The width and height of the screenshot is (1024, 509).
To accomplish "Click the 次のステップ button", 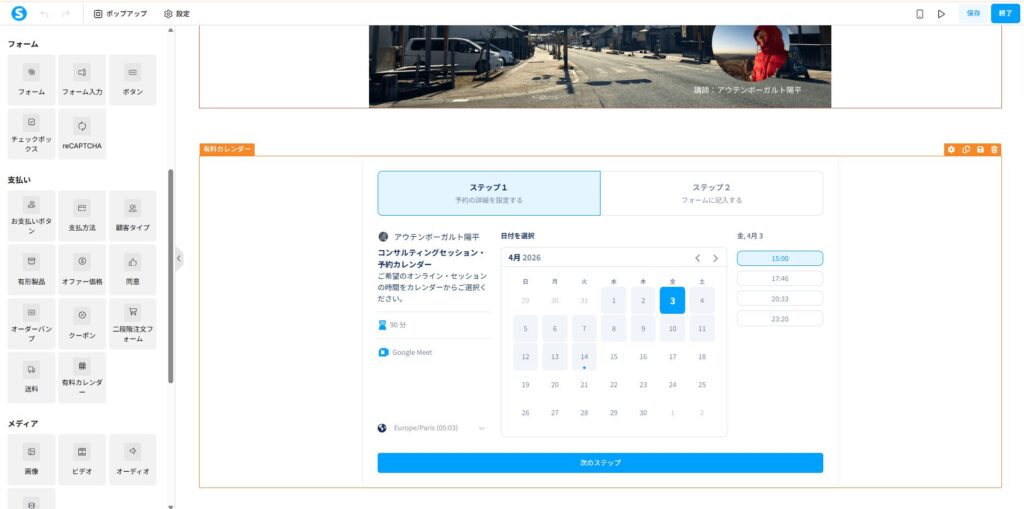I will pyautogui.click(x=600, y=463).
